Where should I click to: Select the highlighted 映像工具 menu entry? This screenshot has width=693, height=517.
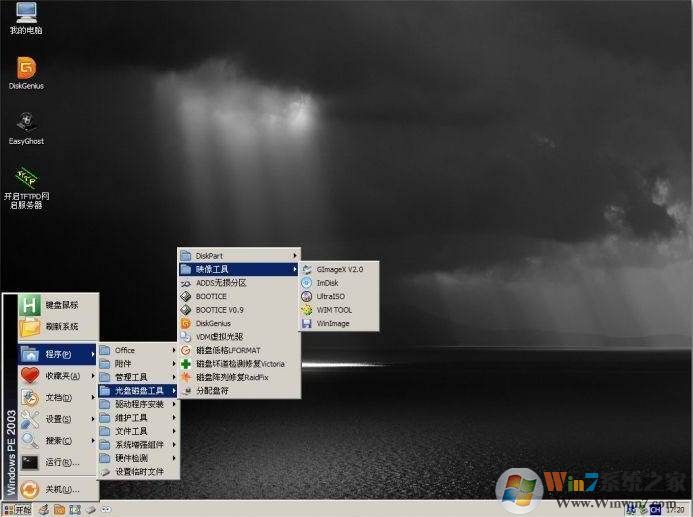[239, 269]
